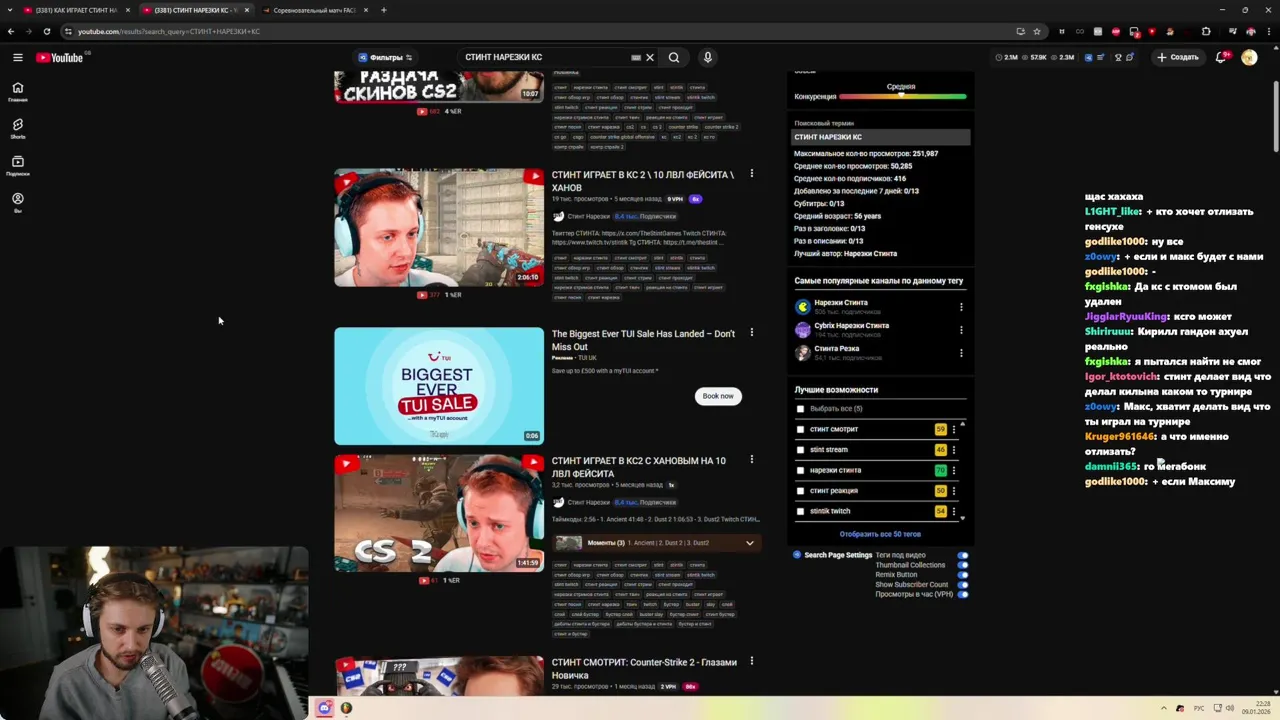
Task: Open the Фильтры filter dropdown
Action: point(385,57)
